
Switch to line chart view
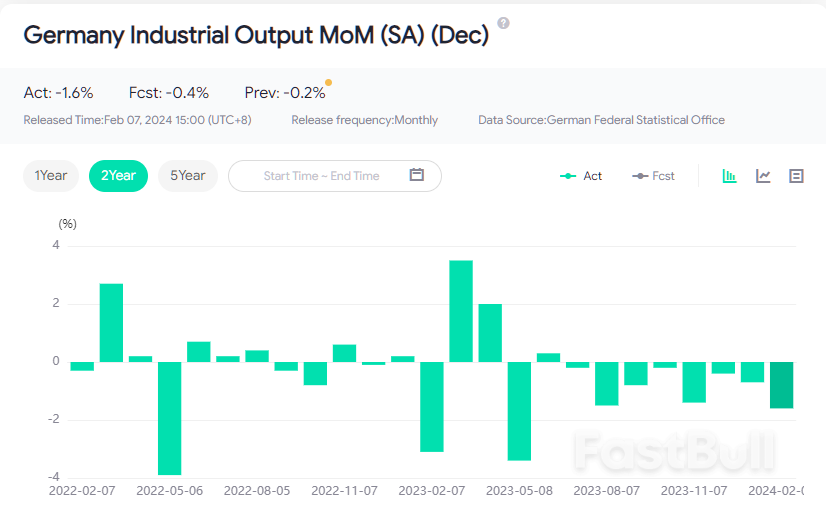pyautogui.click(x=763, y=176)
